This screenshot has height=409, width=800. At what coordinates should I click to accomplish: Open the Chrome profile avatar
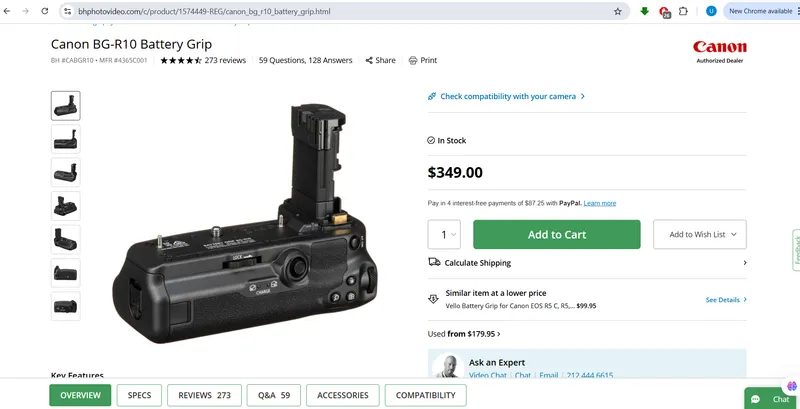pos(711,11)
